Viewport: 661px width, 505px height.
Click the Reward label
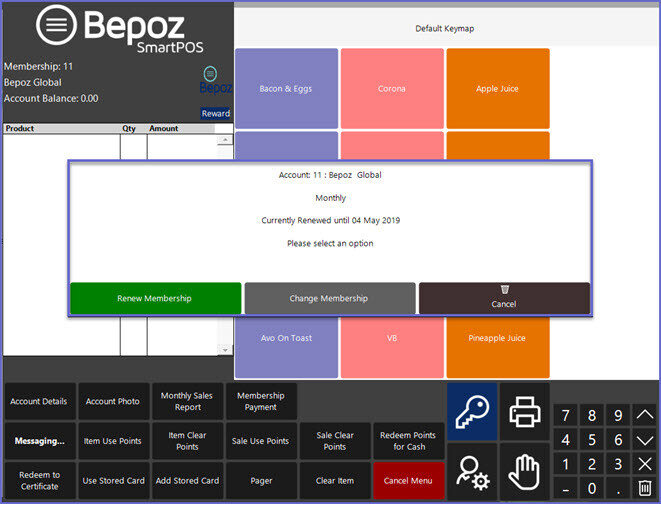pos(215,113)
